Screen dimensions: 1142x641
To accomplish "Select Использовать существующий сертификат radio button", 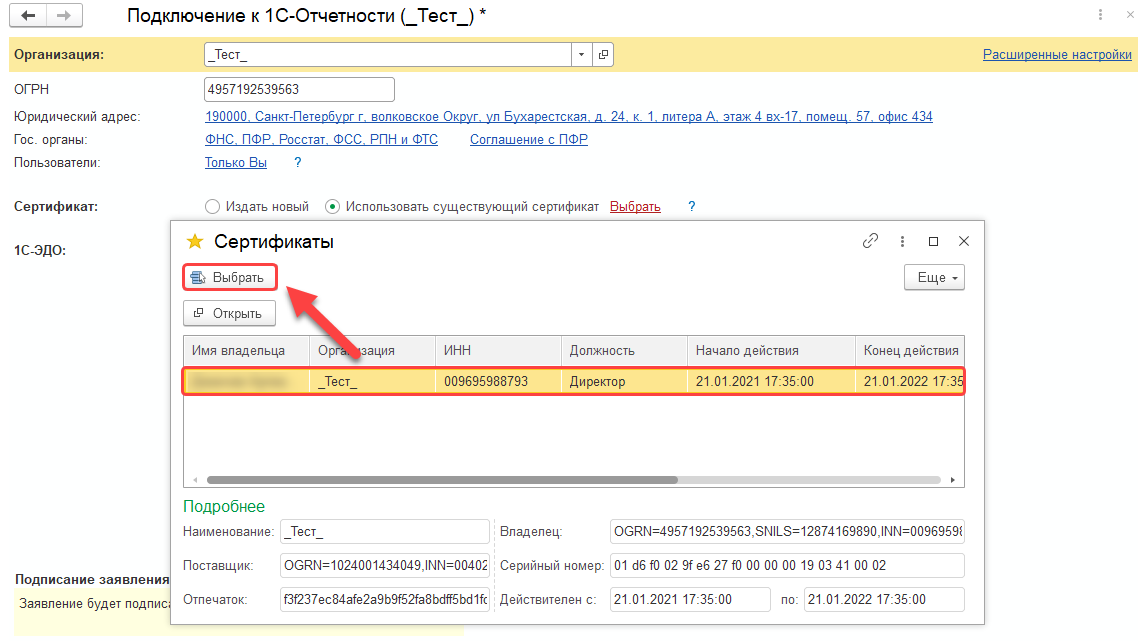I will [332, 207].
